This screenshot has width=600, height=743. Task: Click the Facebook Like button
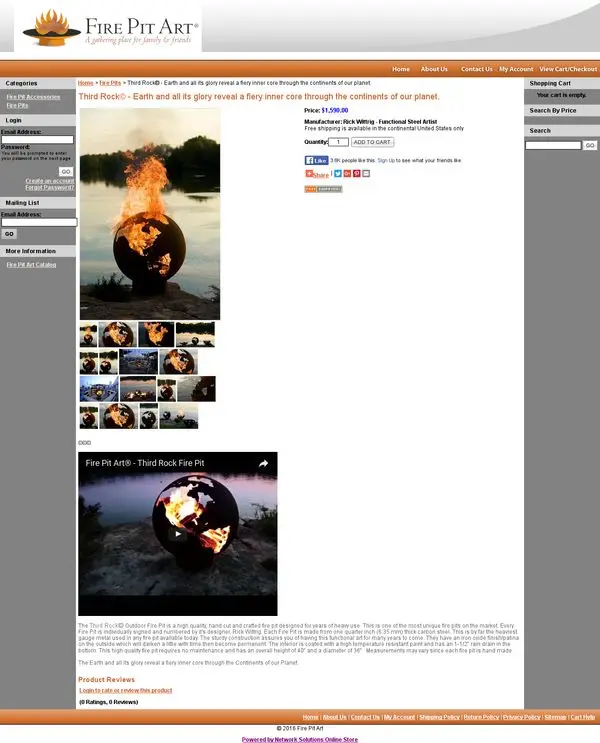(x=316, y=160)
